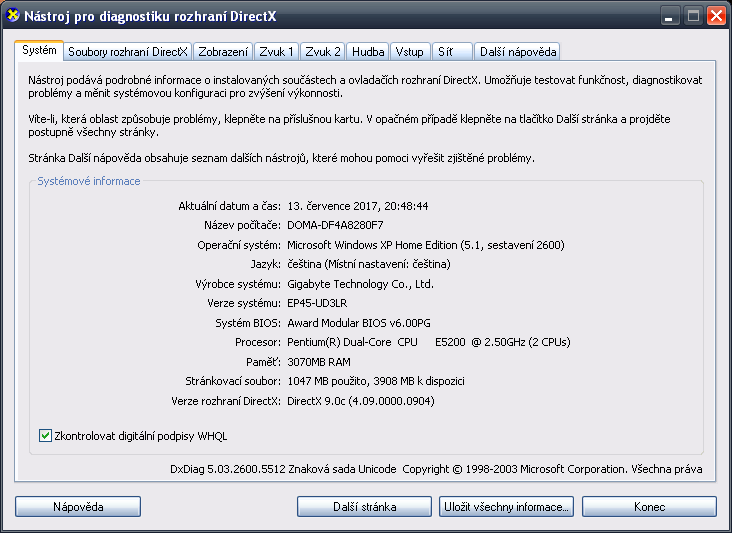
Task: Click the Pentium(R) Dual-Core processor value
Action: pyautogui.click(x=429, y=342)
